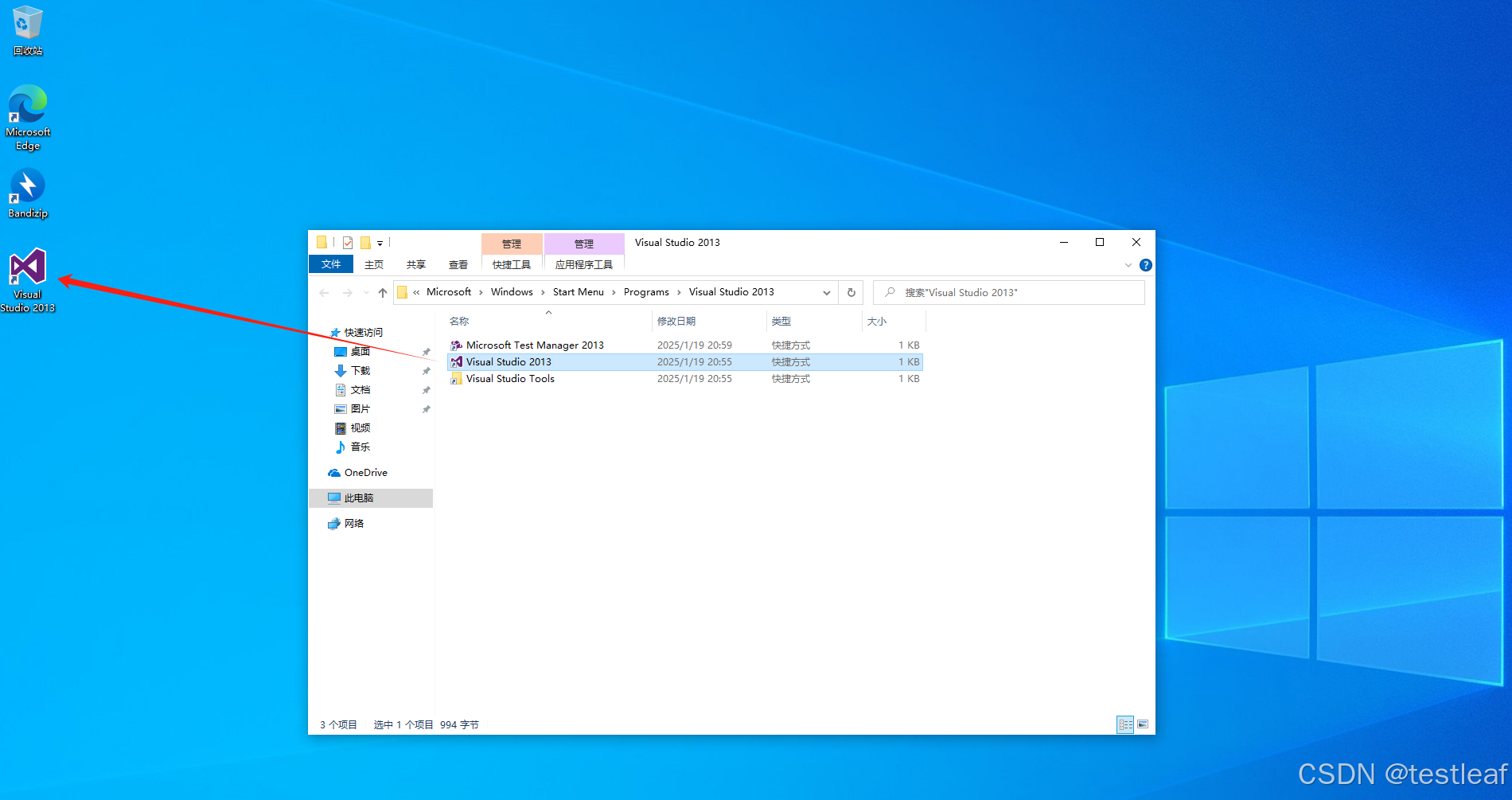Viewport: 1512px width, 800px height.
Task: Expand the chevron after Start Menu breadcrumb
Action: coord(614,293)
